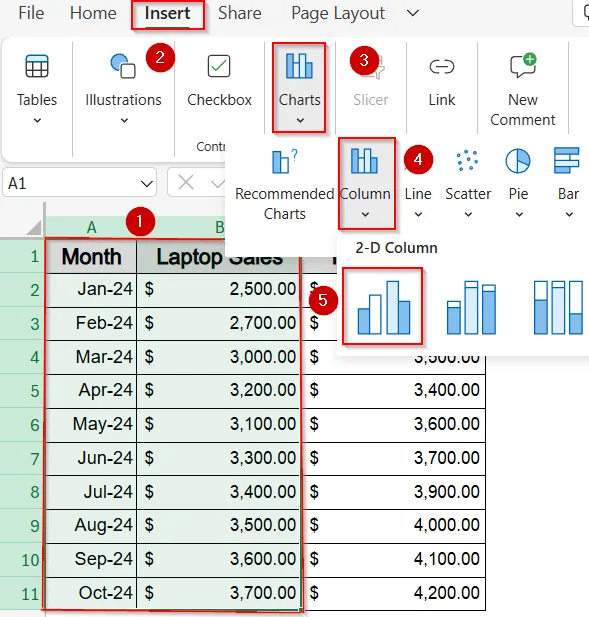Click the 2,500.00 laptop sales cell
The width and height of the screenshot is (589, 617).
218,290
